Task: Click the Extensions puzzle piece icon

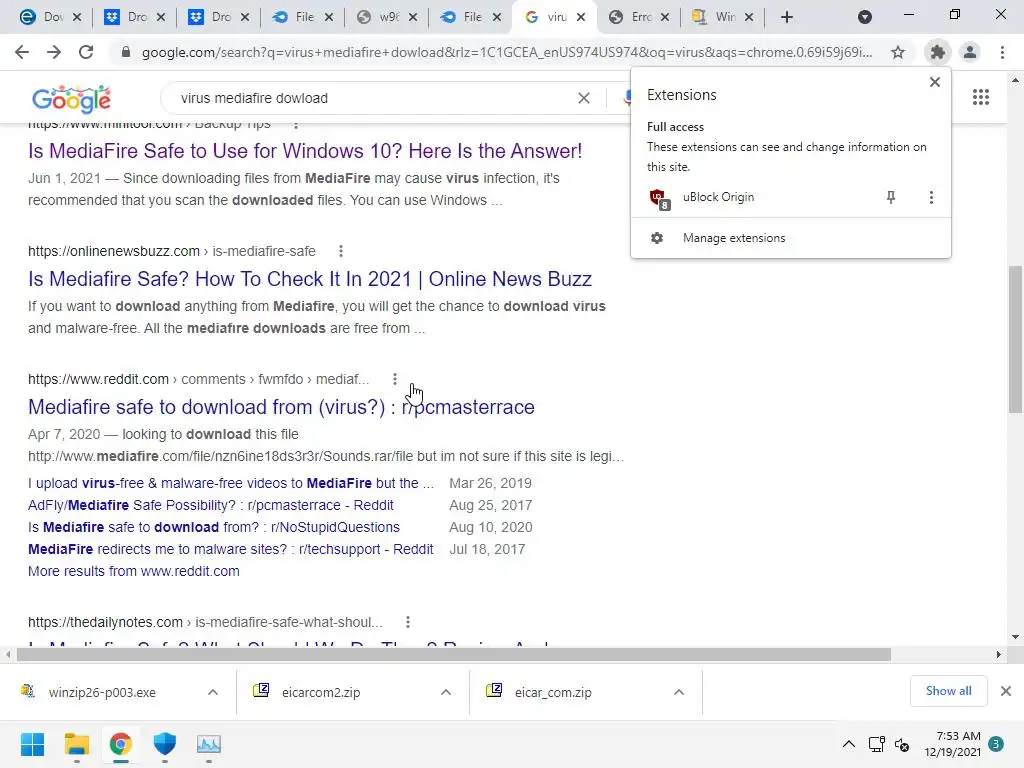Action: [938, 52]
